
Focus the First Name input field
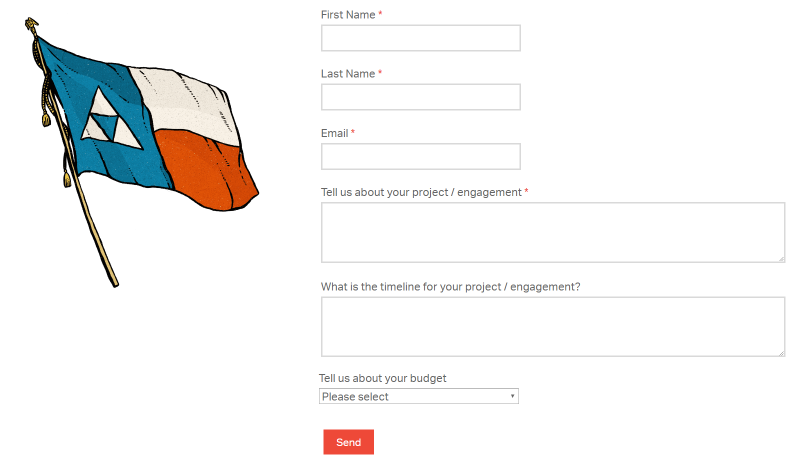421,38
